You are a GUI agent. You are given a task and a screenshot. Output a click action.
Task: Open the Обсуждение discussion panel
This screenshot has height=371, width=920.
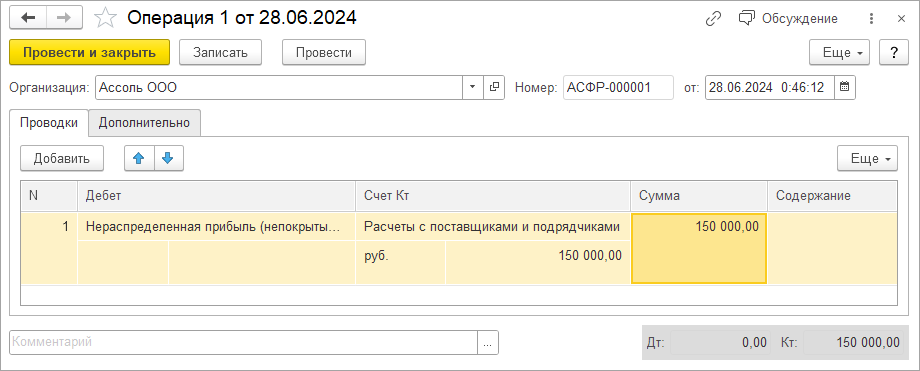788,19
